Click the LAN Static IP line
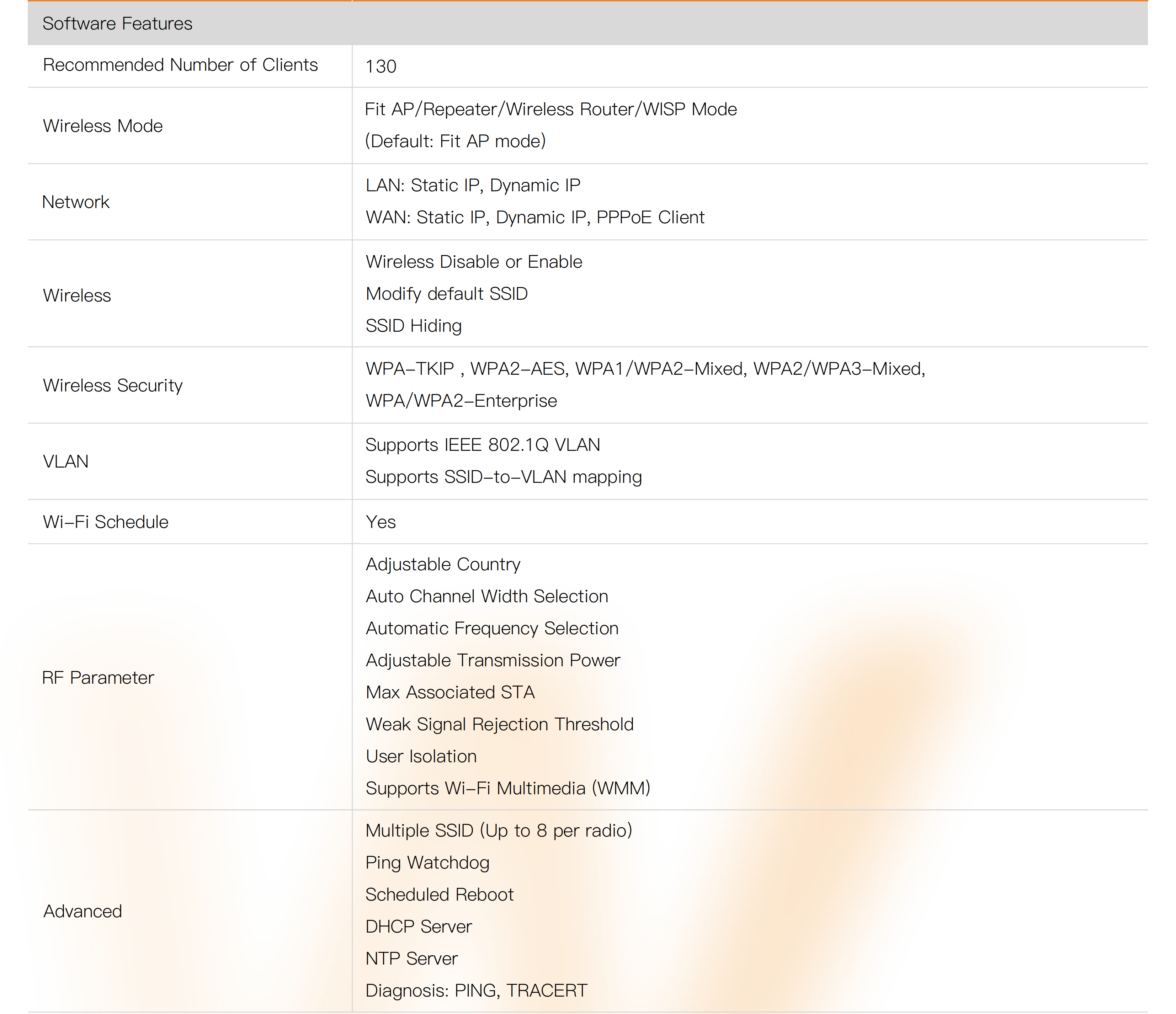The width and height of the screenshot is (1176, 1014). click(x=473, y=186)
